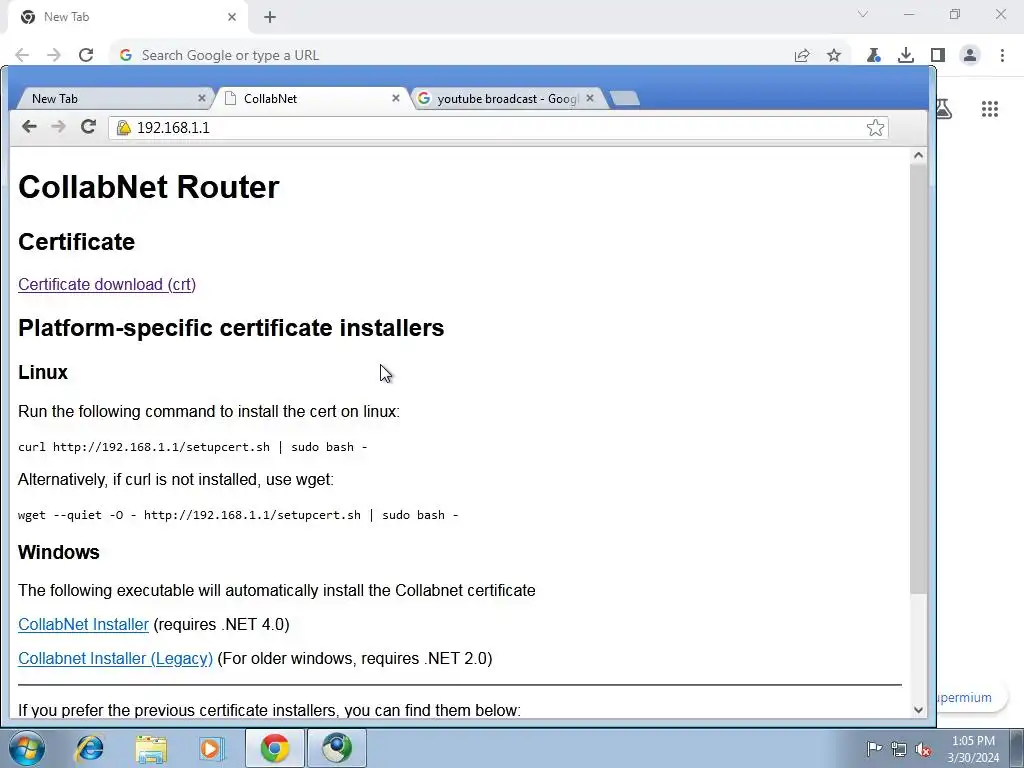
Task: Click the Linux heading
Action: pos(43,372)
